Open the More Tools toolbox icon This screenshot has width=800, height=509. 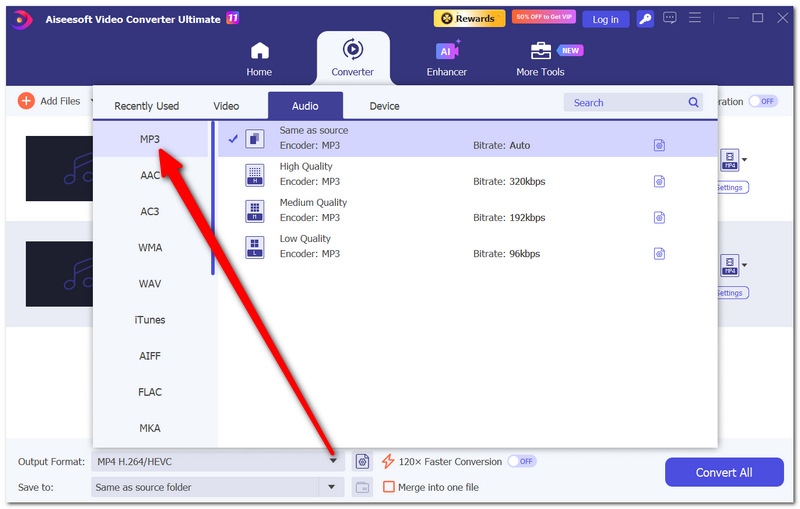tap(540, 50)
